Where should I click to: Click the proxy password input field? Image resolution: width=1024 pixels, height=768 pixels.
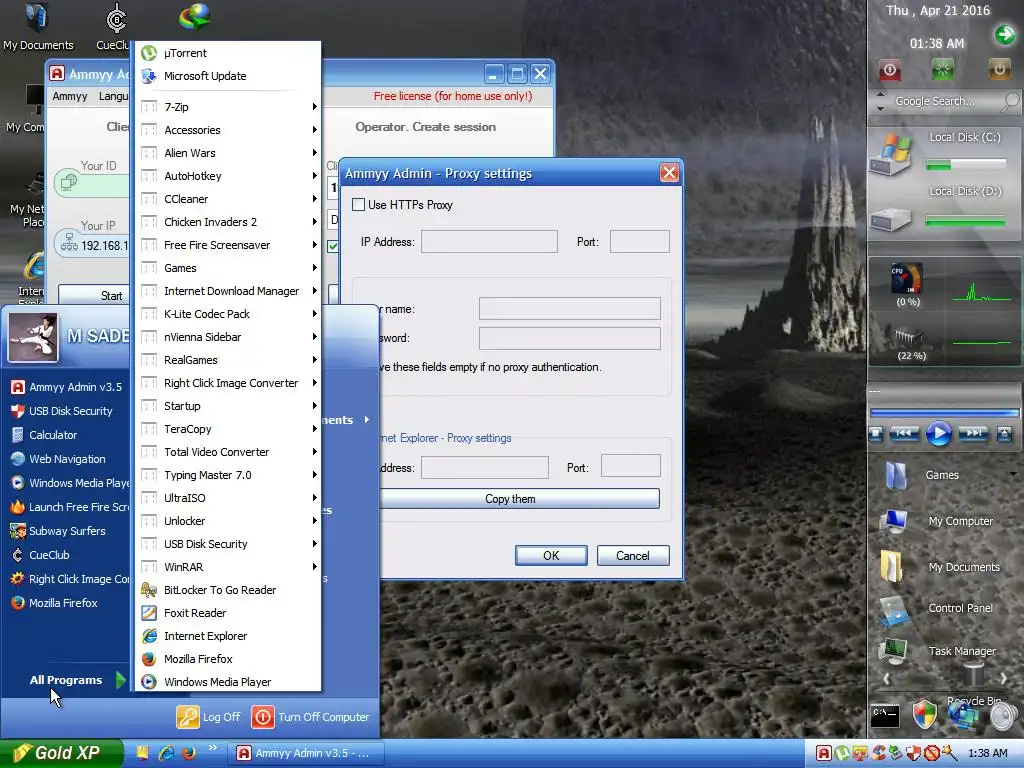[x=569, y=338]
